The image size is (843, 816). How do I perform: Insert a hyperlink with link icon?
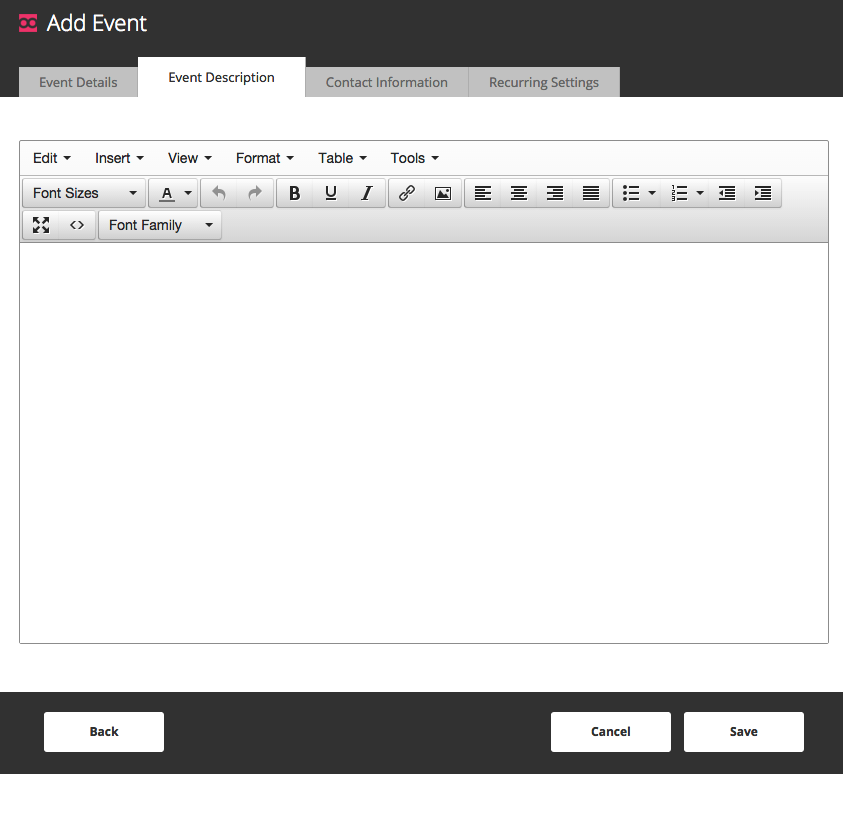(406, 193)
